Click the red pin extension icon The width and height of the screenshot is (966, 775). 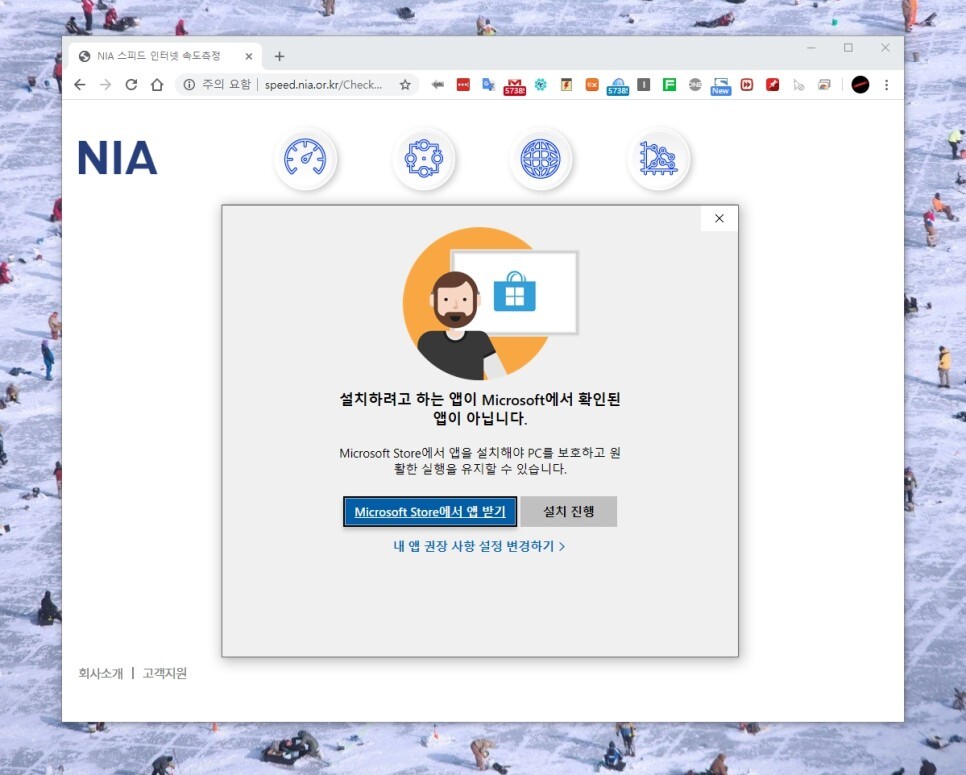click(773, 85)
